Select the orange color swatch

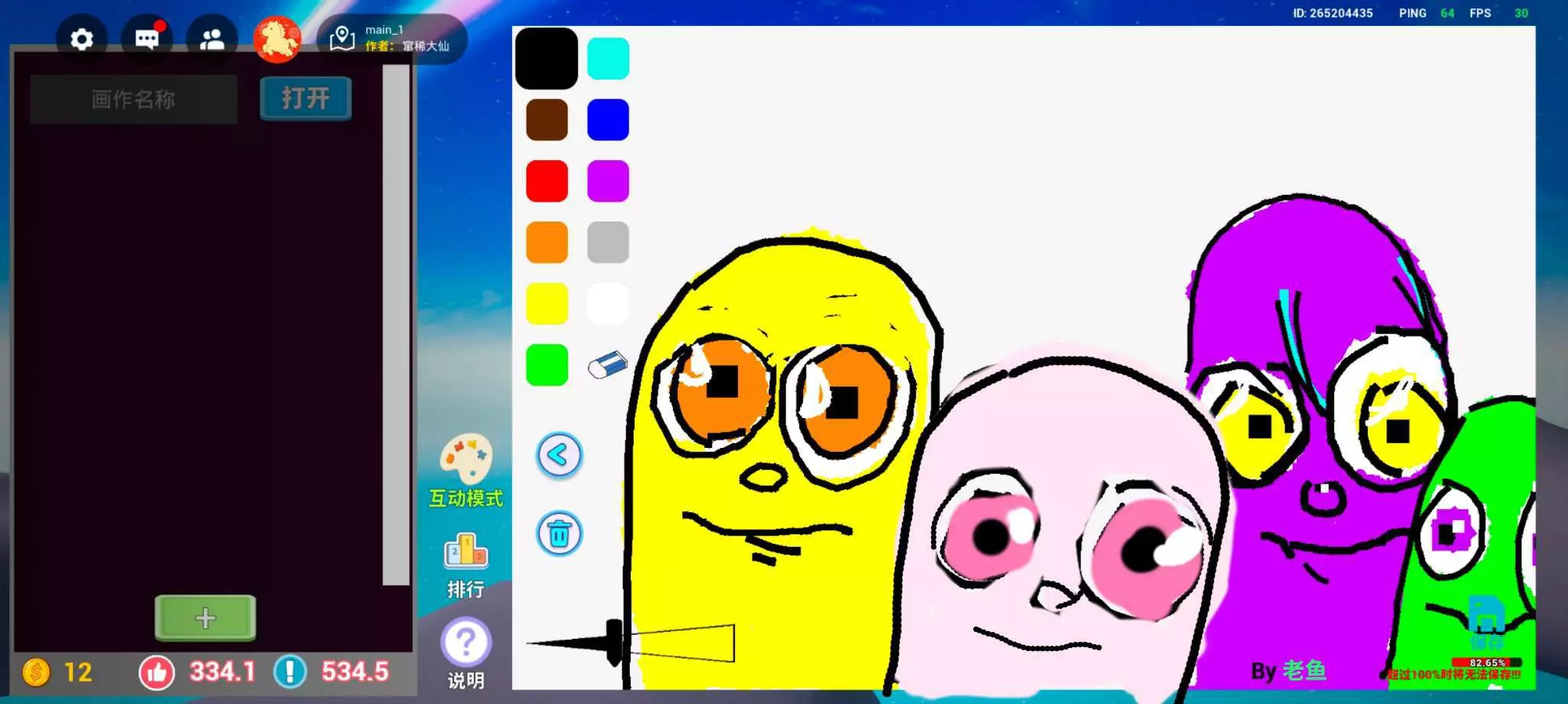click(x=546, y=242)
